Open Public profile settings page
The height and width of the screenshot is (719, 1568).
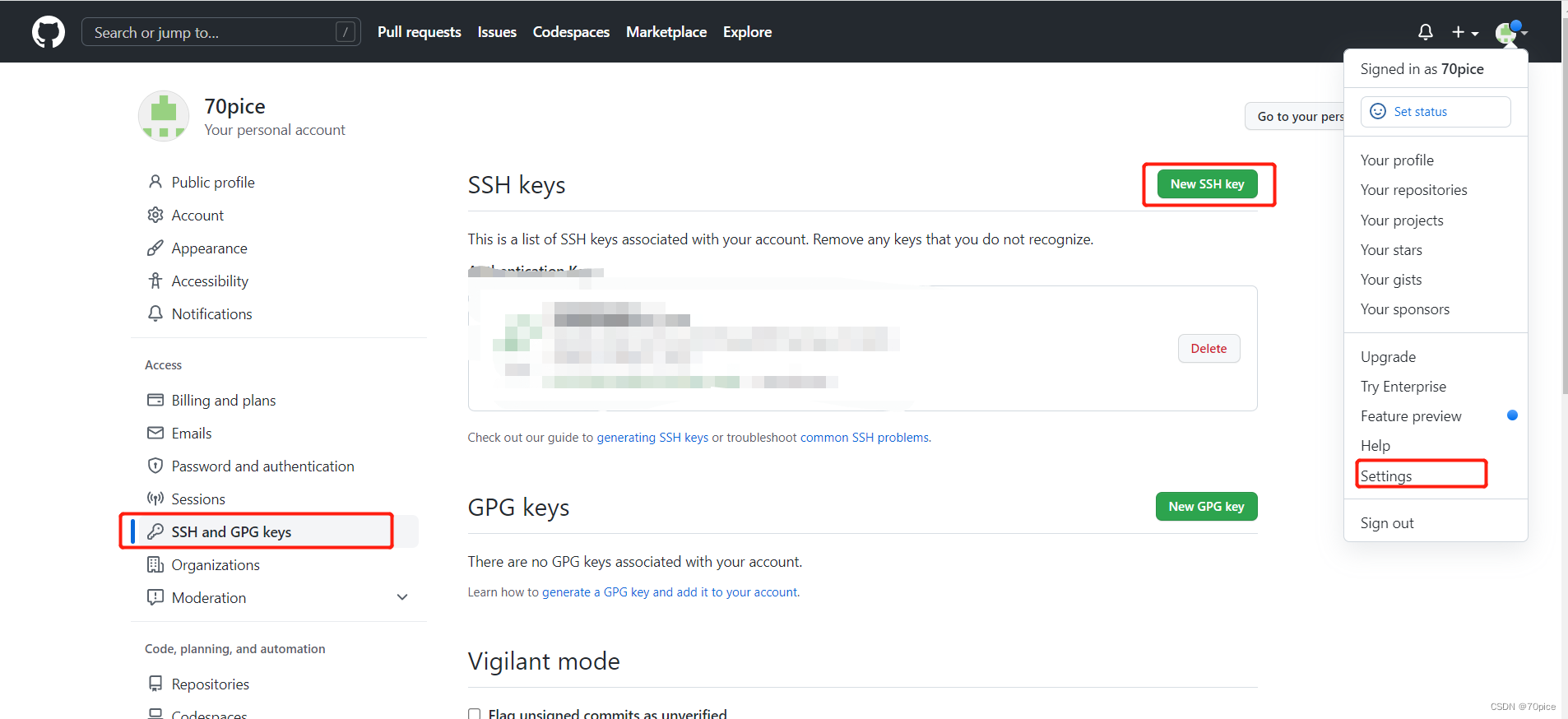pyautogui.click(x=213, y=182)
